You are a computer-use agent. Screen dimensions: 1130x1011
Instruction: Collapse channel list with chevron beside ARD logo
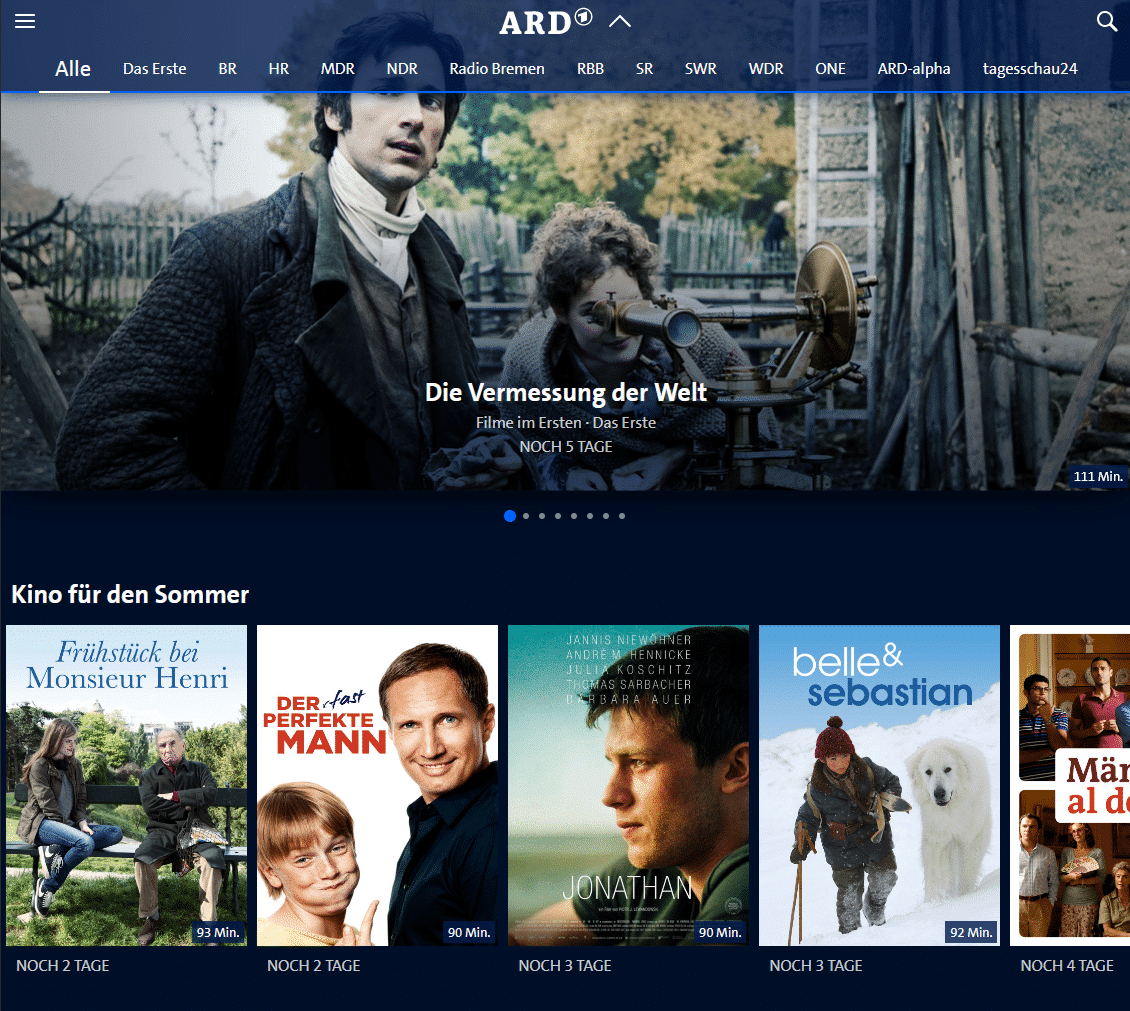coord(620,22)
